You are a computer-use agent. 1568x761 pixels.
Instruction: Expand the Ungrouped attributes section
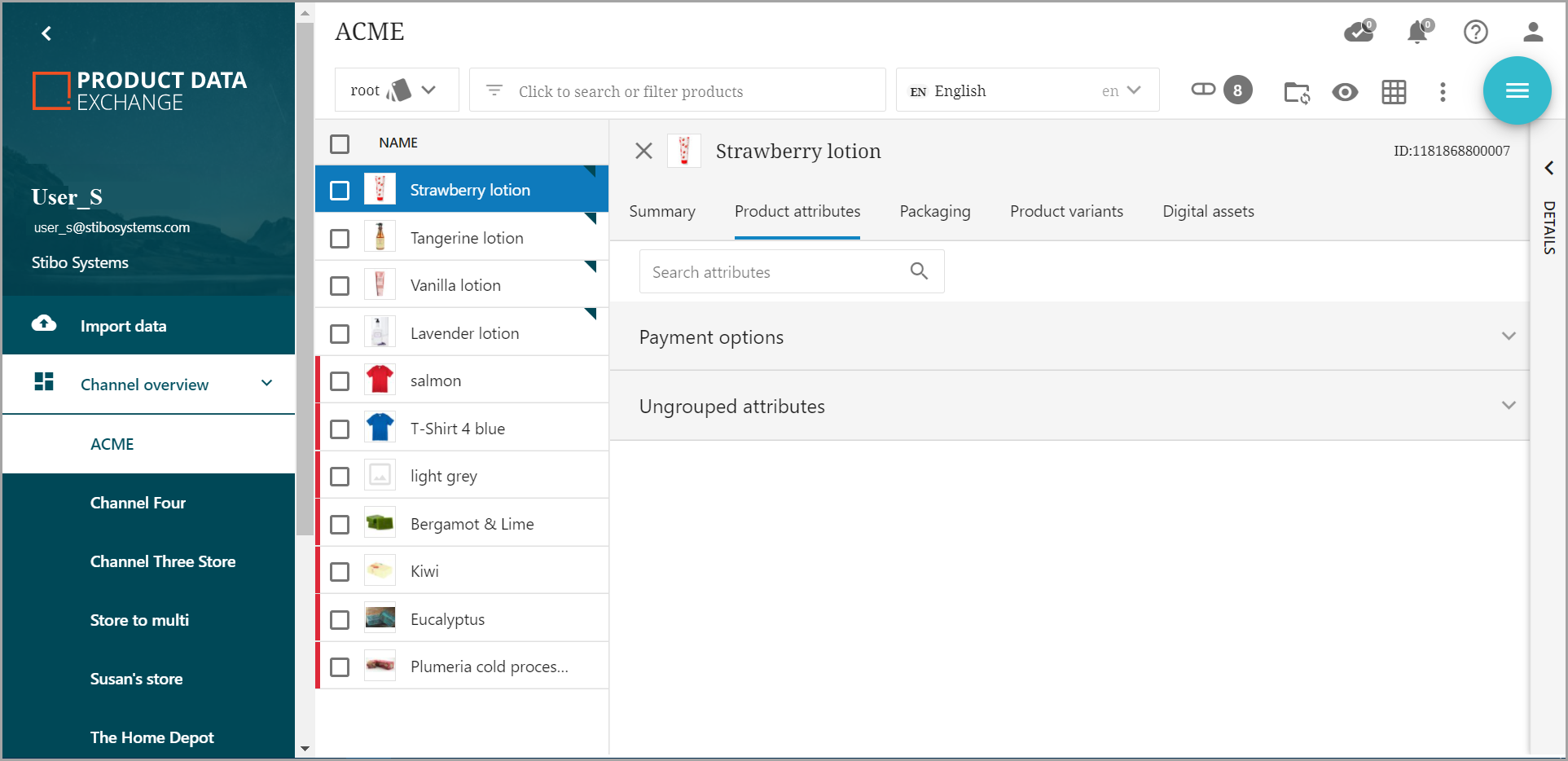point(1508,406)
